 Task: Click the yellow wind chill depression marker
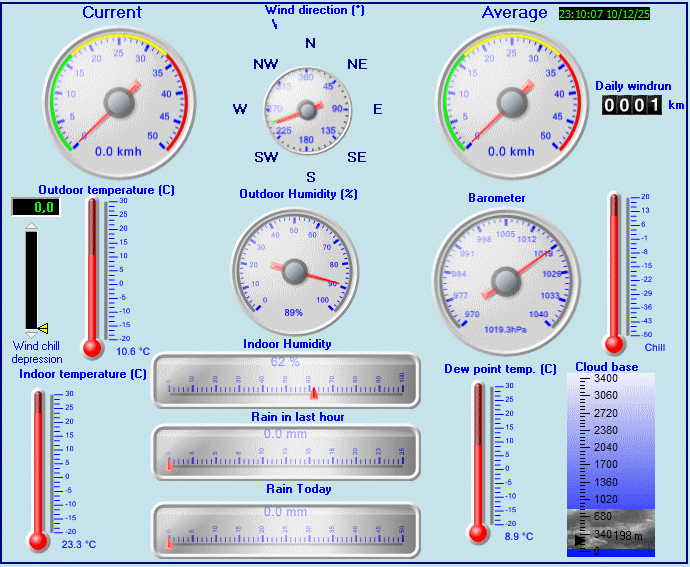[x=43, y=327]
